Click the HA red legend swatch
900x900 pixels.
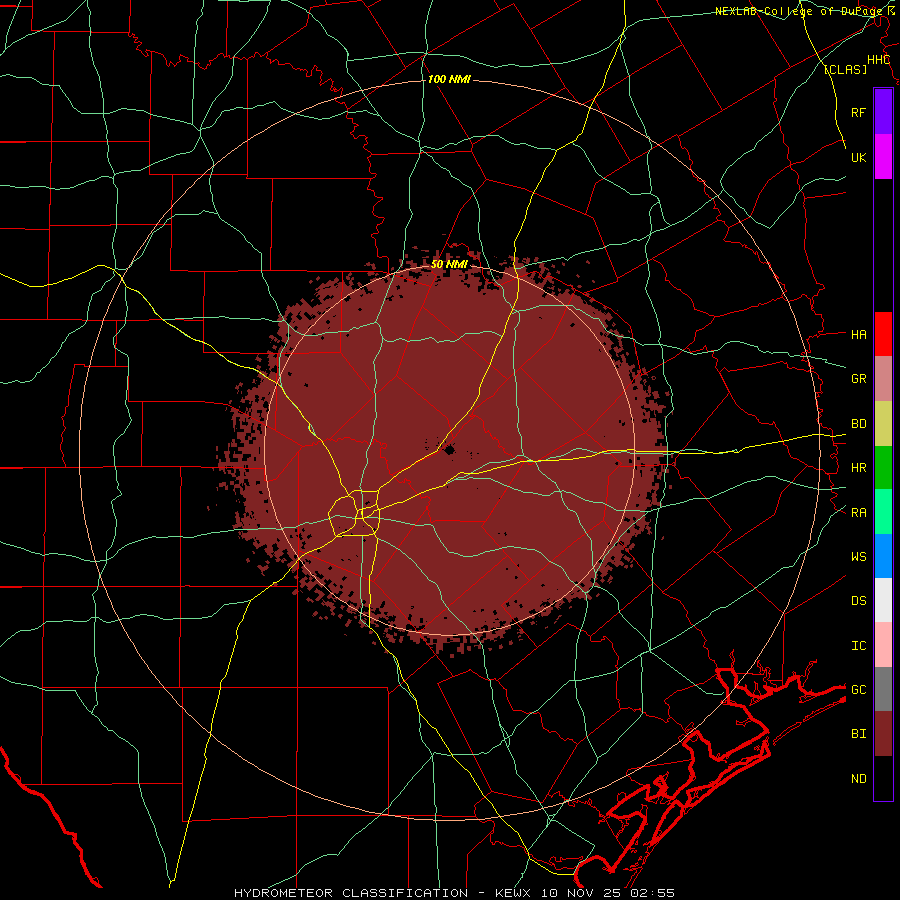883,334
